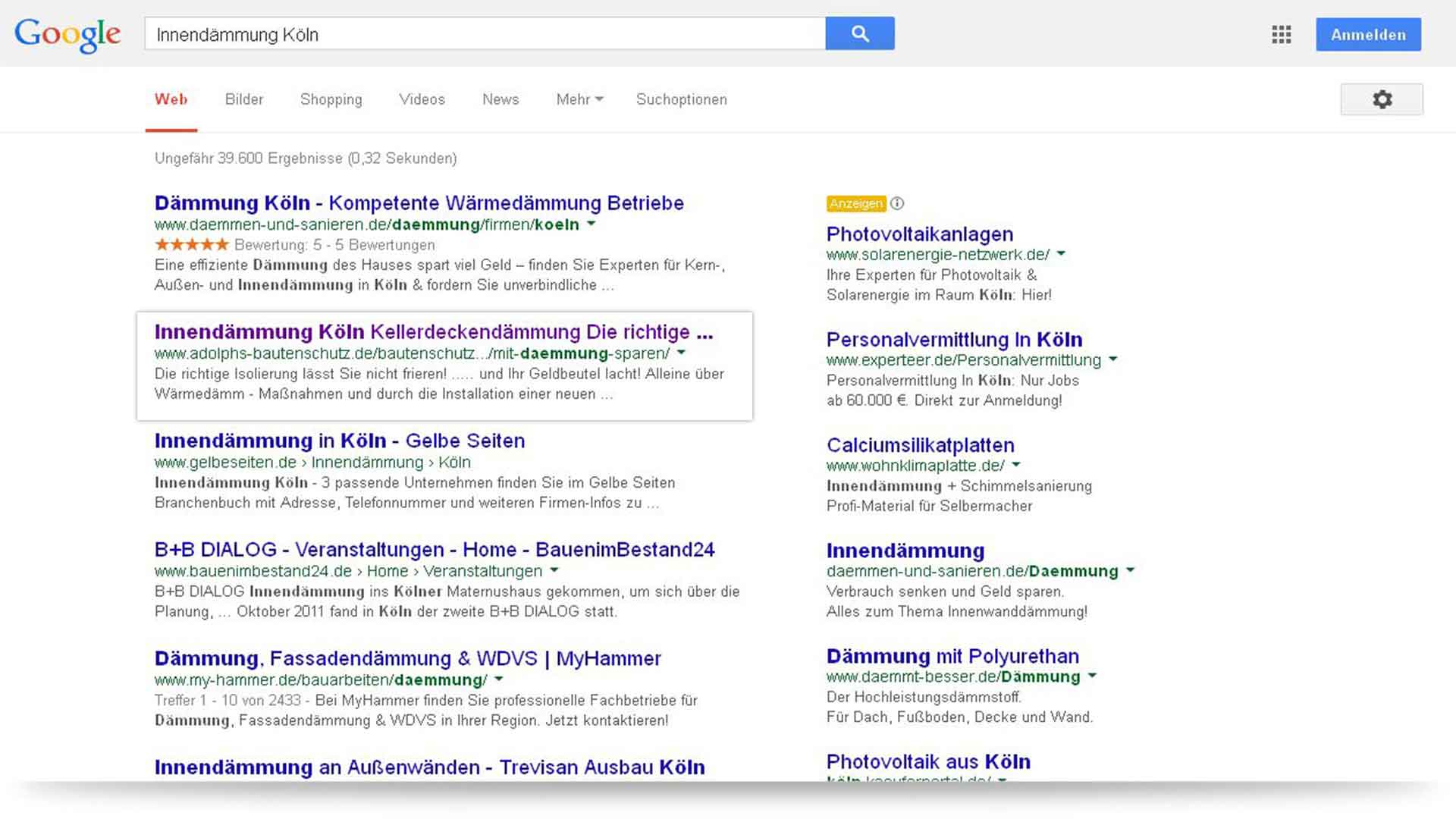1456x819 pixels.
Task: Click the Bewertung: 5 - 5 Bewertungen text
Action: [x=334, y=245]
